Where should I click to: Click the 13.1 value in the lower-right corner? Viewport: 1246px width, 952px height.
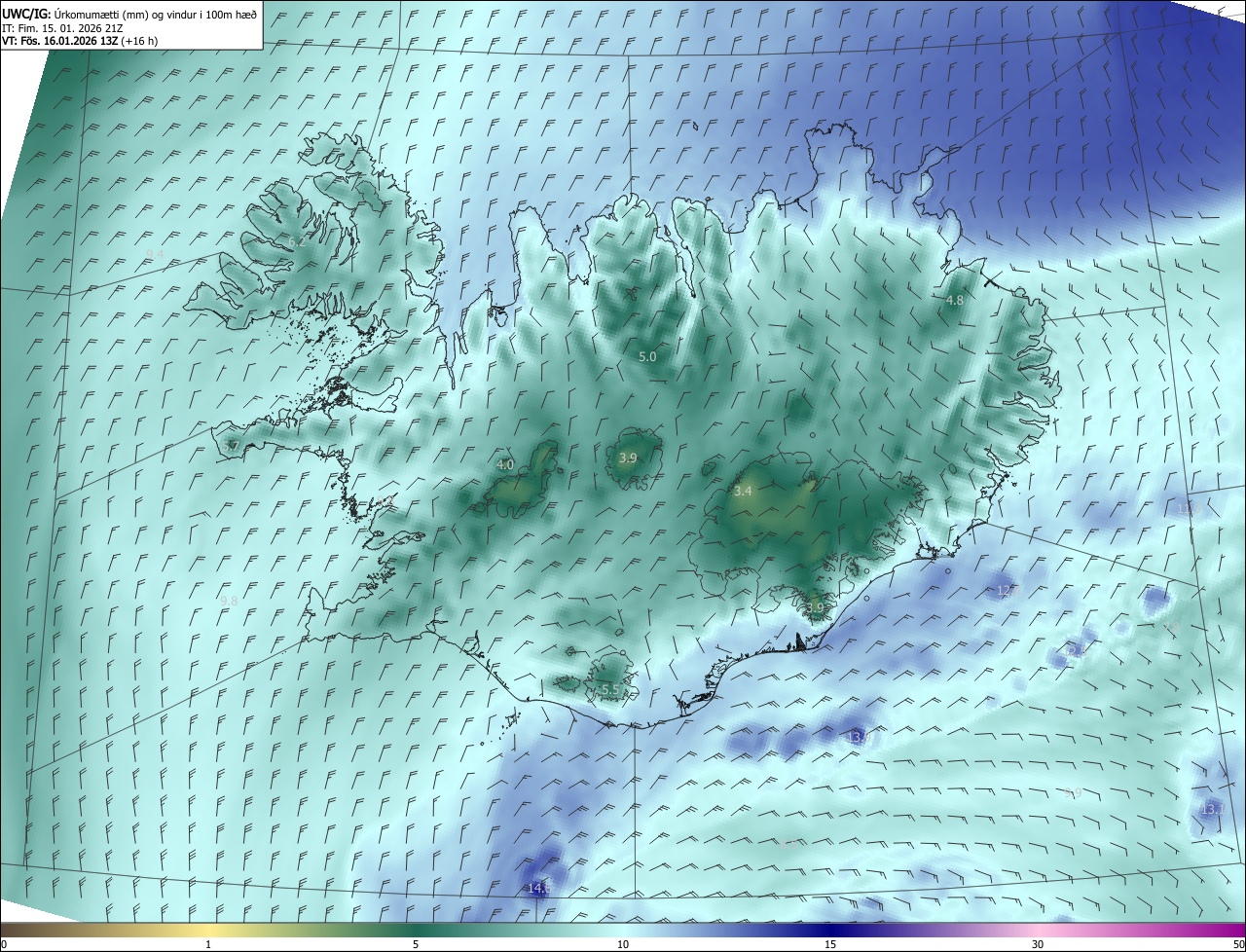click(1212, 810)
